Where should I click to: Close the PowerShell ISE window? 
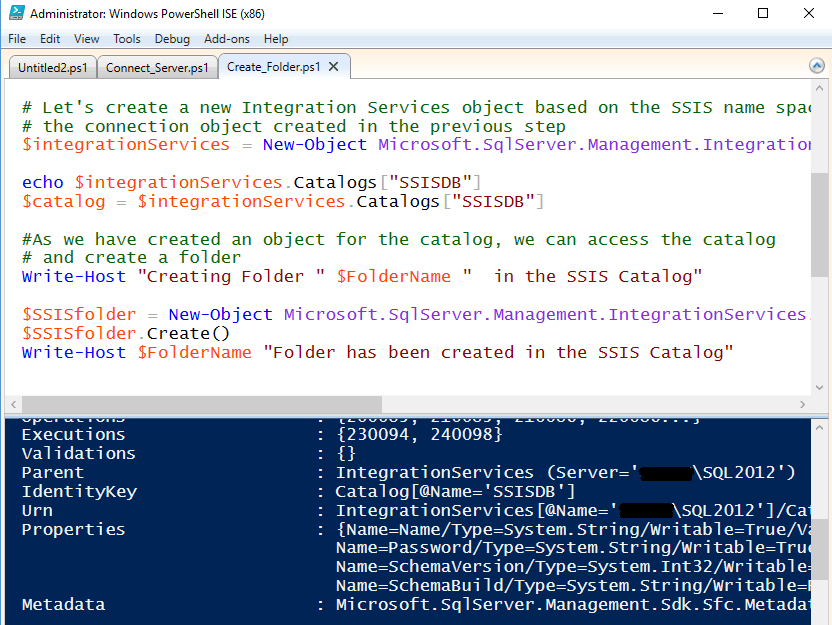coord(809,13)
